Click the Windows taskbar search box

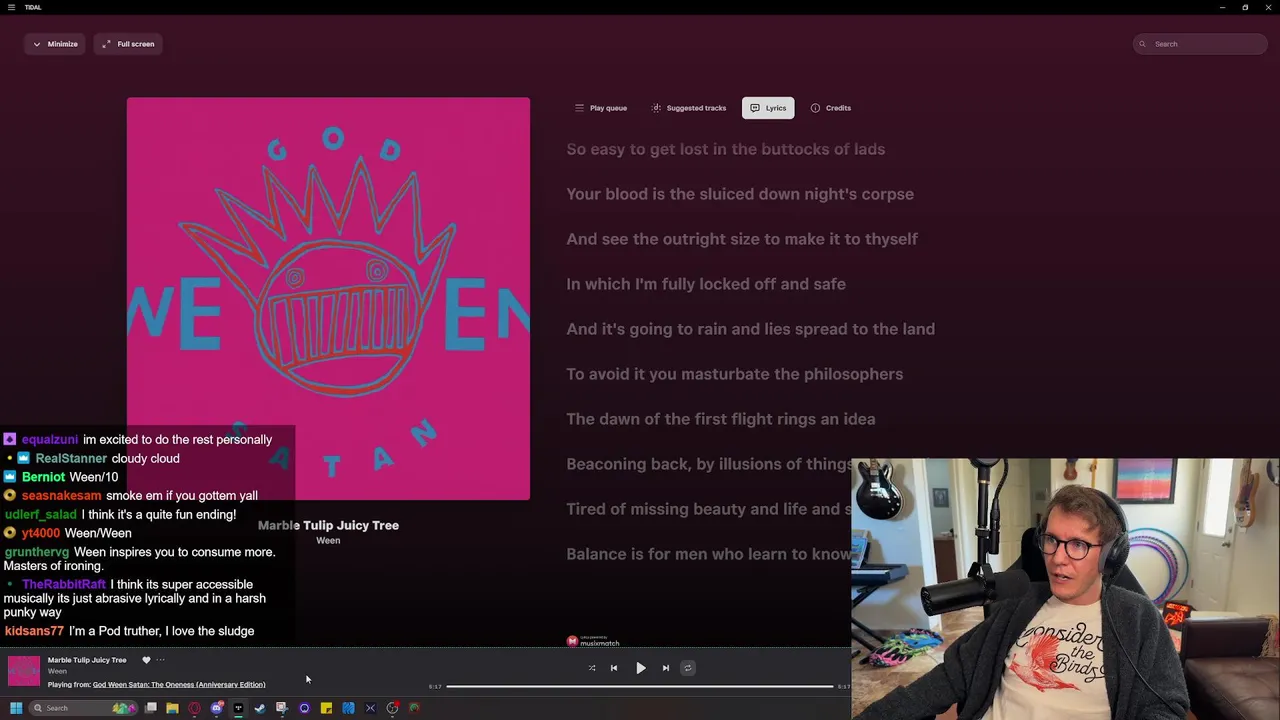[84, 708]
